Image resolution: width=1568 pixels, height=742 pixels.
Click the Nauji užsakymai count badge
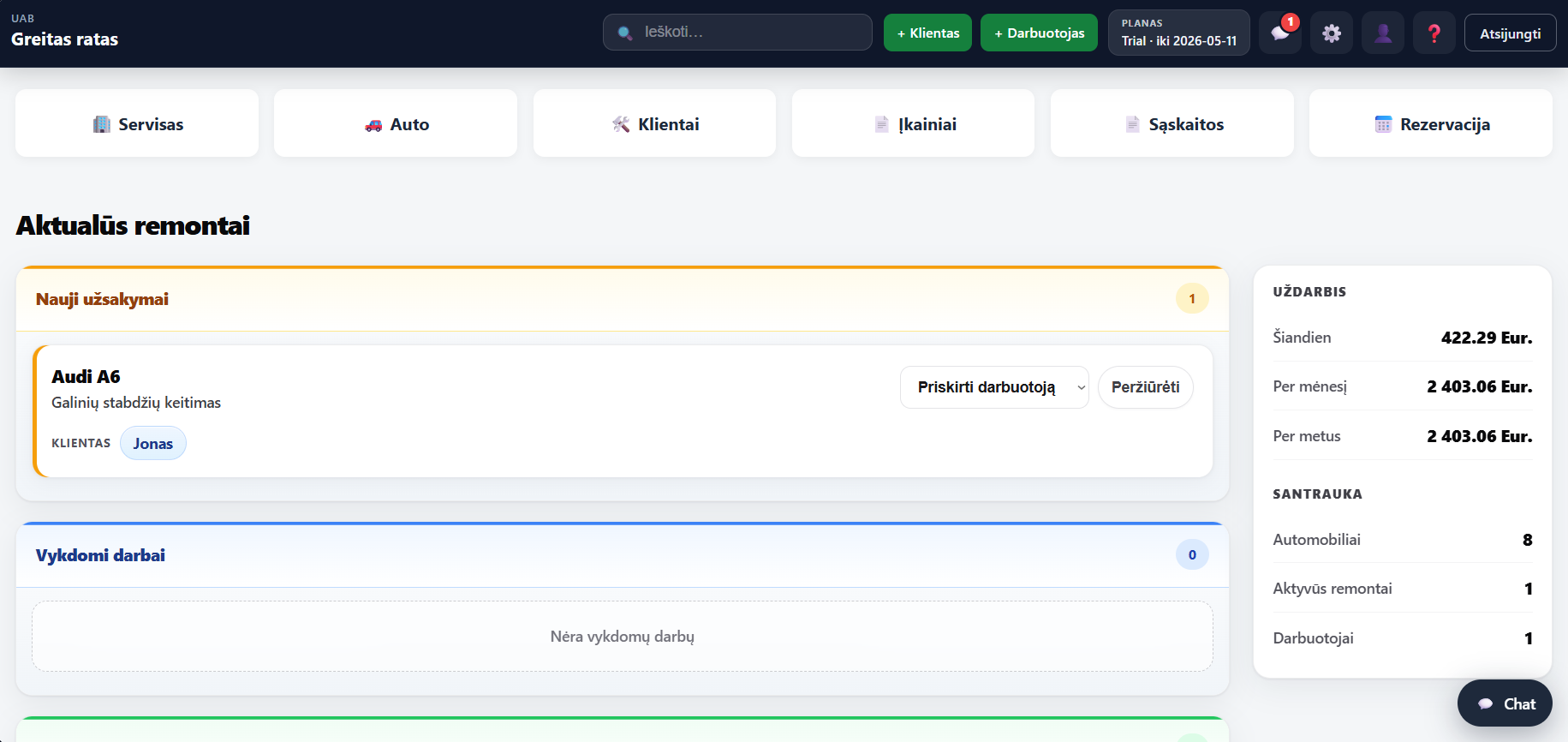[1192, 298]
